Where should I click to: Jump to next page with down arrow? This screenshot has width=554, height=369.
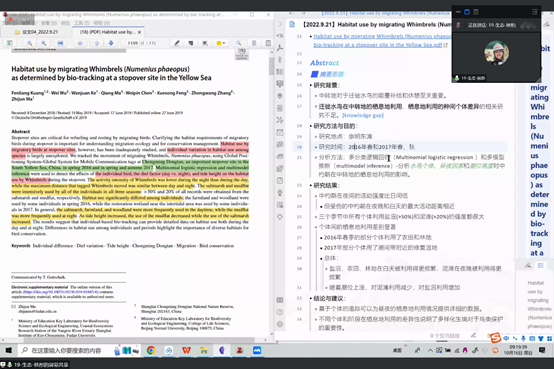[111, 43]
